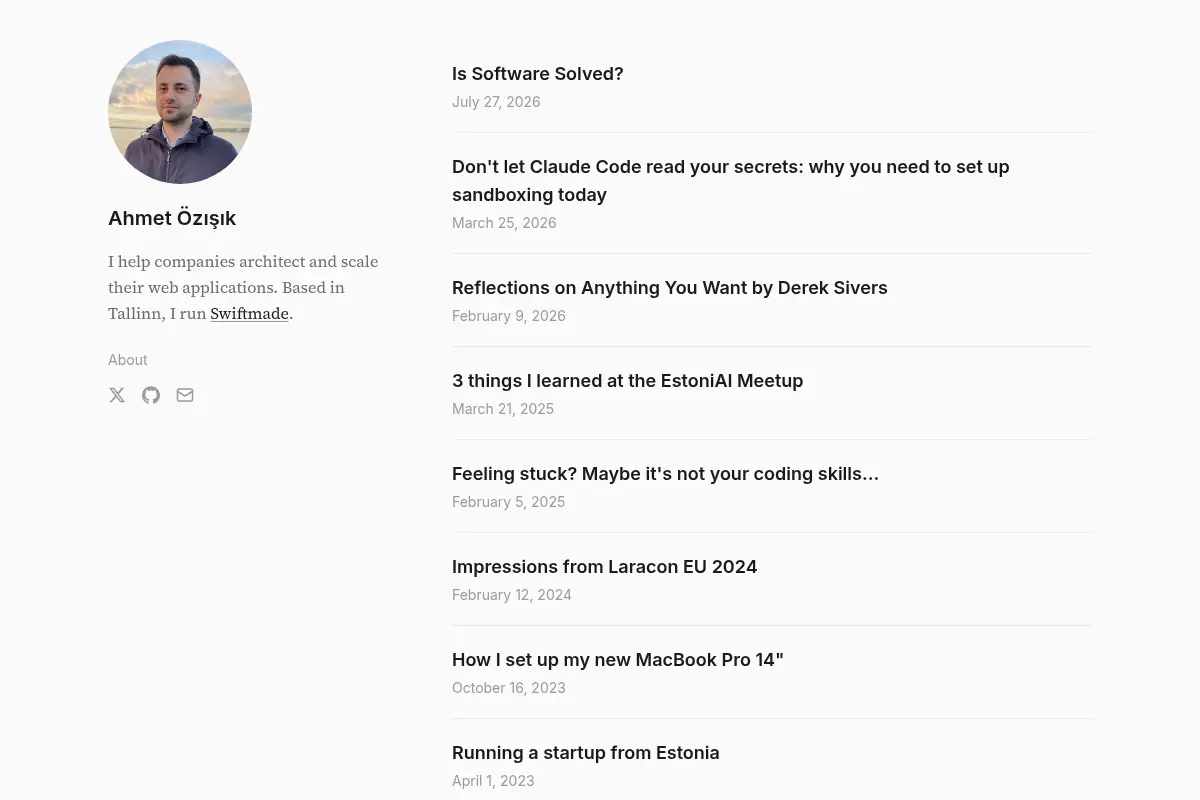Read 'Running a startup from Estonia'
The width and height of the screenshot is (1200, 800).
tap(586, 753)
